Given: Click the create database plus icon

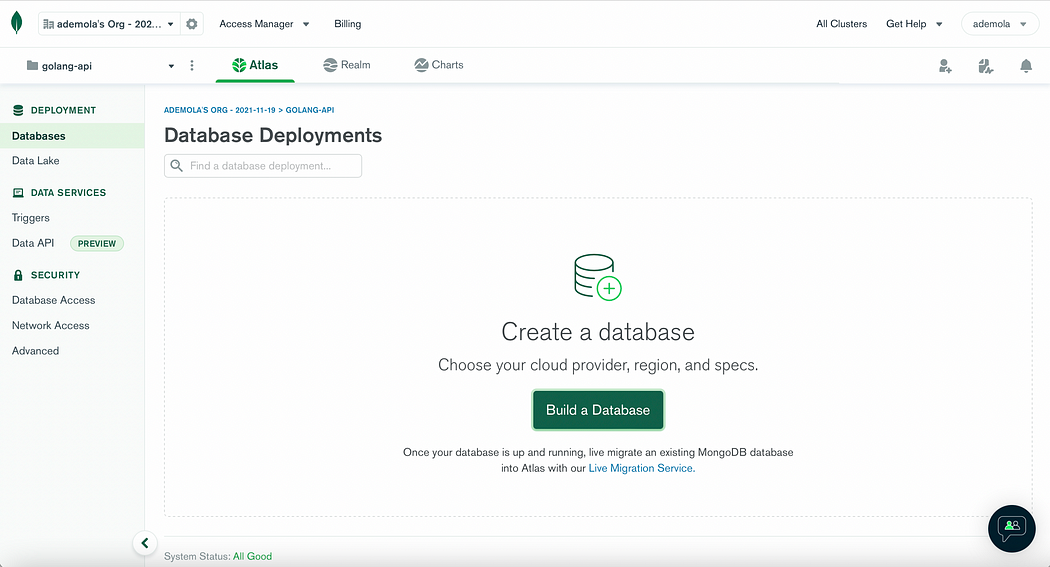Looking at the screenshot, I should pyautogui.click(x=597, y=276).
